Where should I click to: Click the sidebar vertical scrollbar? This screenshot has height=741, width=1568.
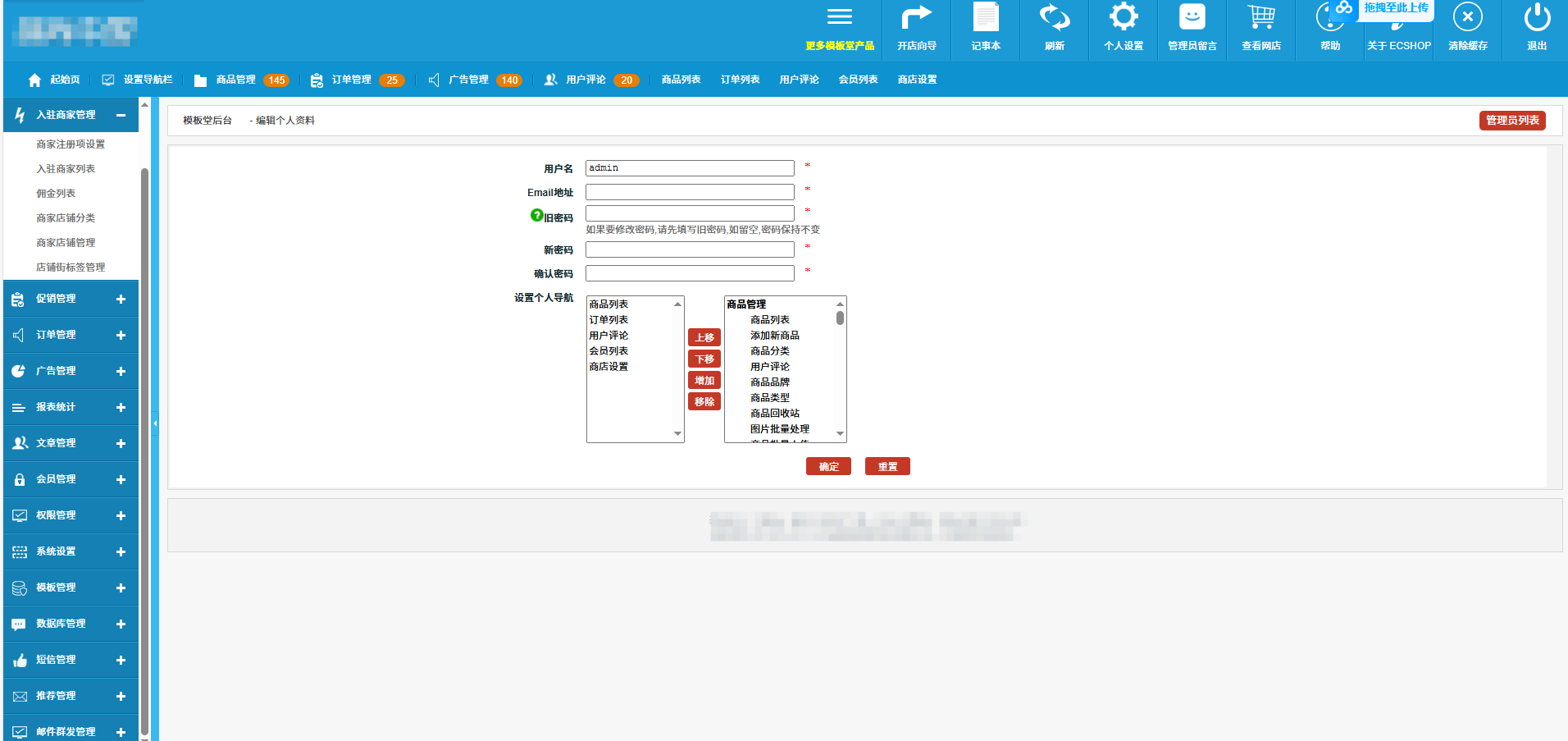[x=145, y=410]
